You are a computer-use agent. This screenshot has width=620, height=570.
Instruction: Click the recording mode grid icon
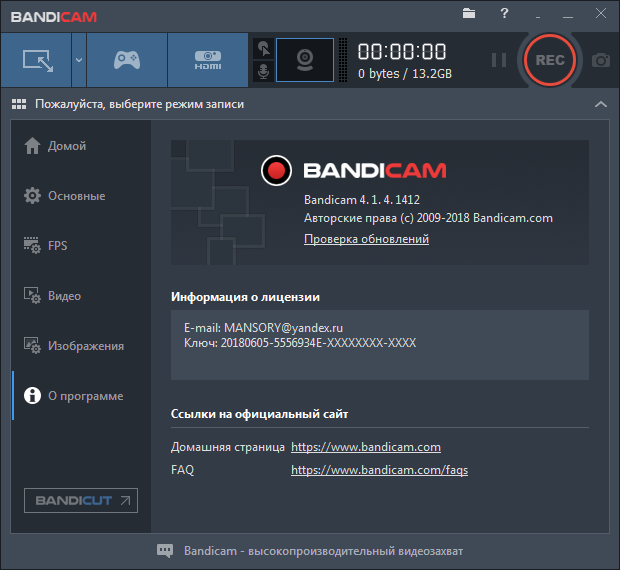[x=19, y=104]
